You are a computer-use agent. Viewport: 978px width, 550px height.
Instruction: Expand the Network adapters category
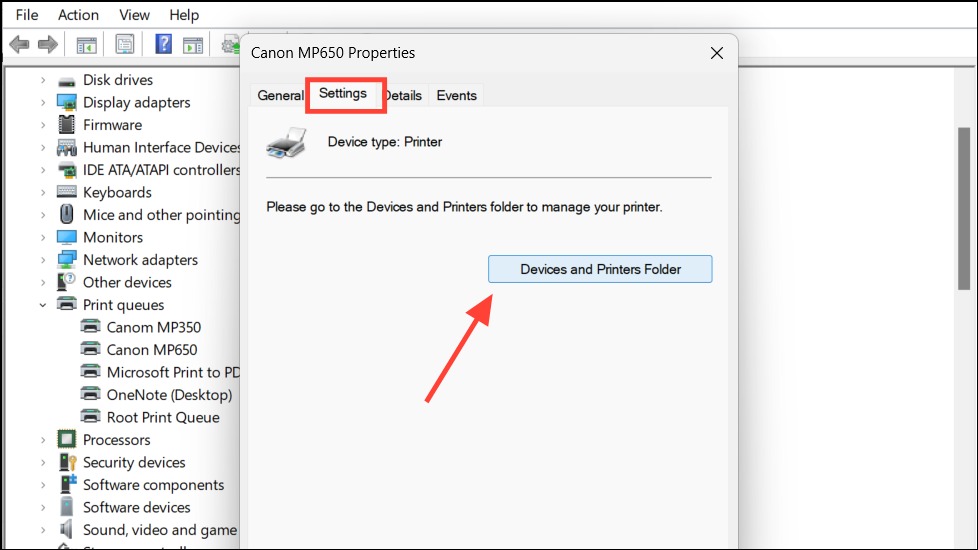pyautogui.click(x=43, y=260)
